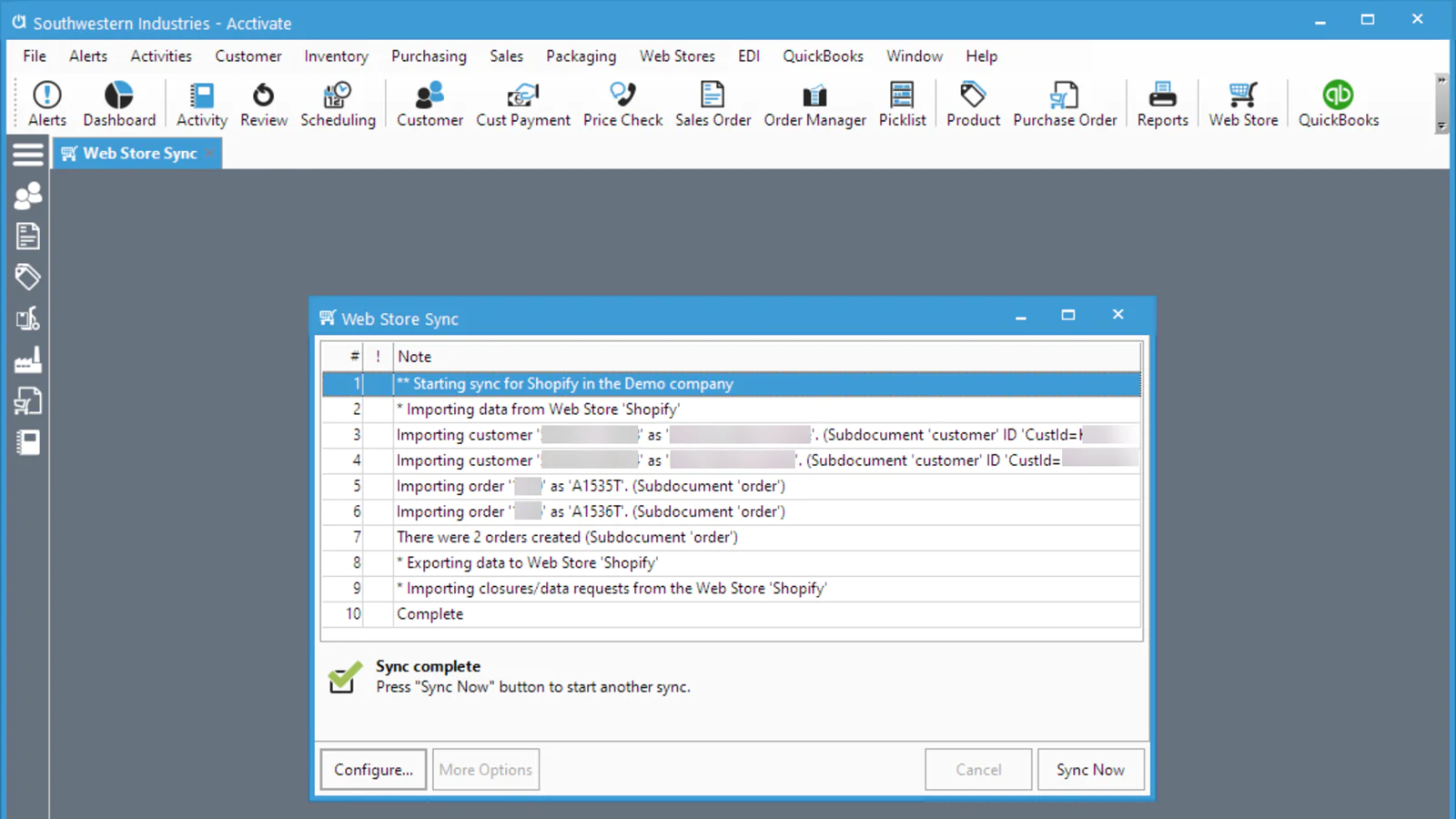Screen dimensions: 1456x819
Task: Open the Customer menu
Action: (x=248, y=56)
